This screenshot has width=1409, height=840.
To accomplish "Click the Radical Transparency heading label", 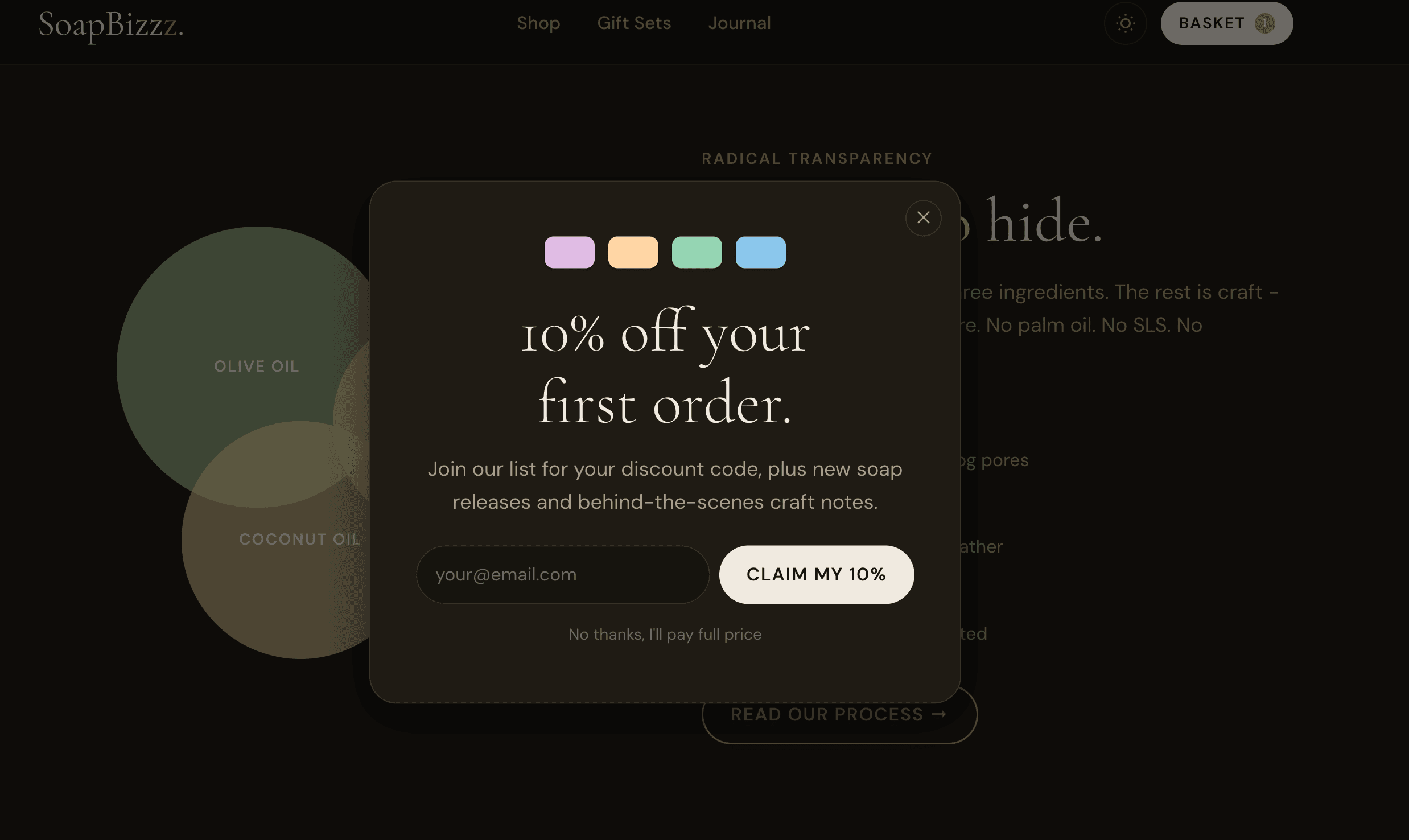I will [x=817, y=159].
